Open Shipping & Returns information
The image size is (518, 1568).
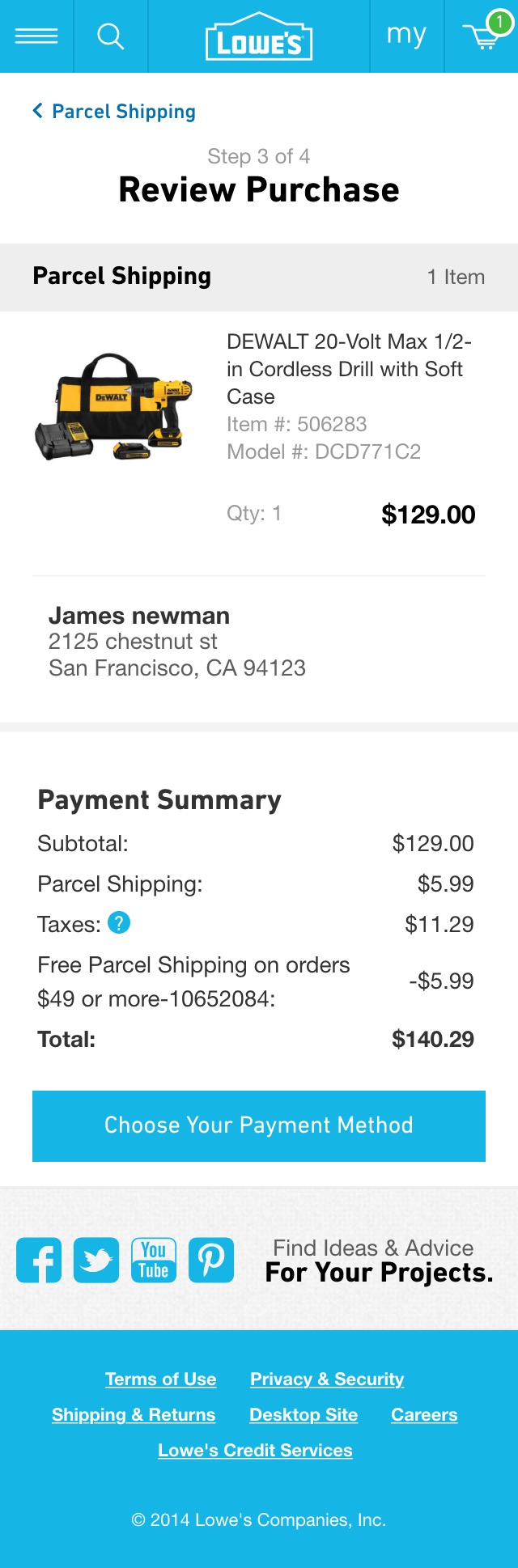[134, 1414]
